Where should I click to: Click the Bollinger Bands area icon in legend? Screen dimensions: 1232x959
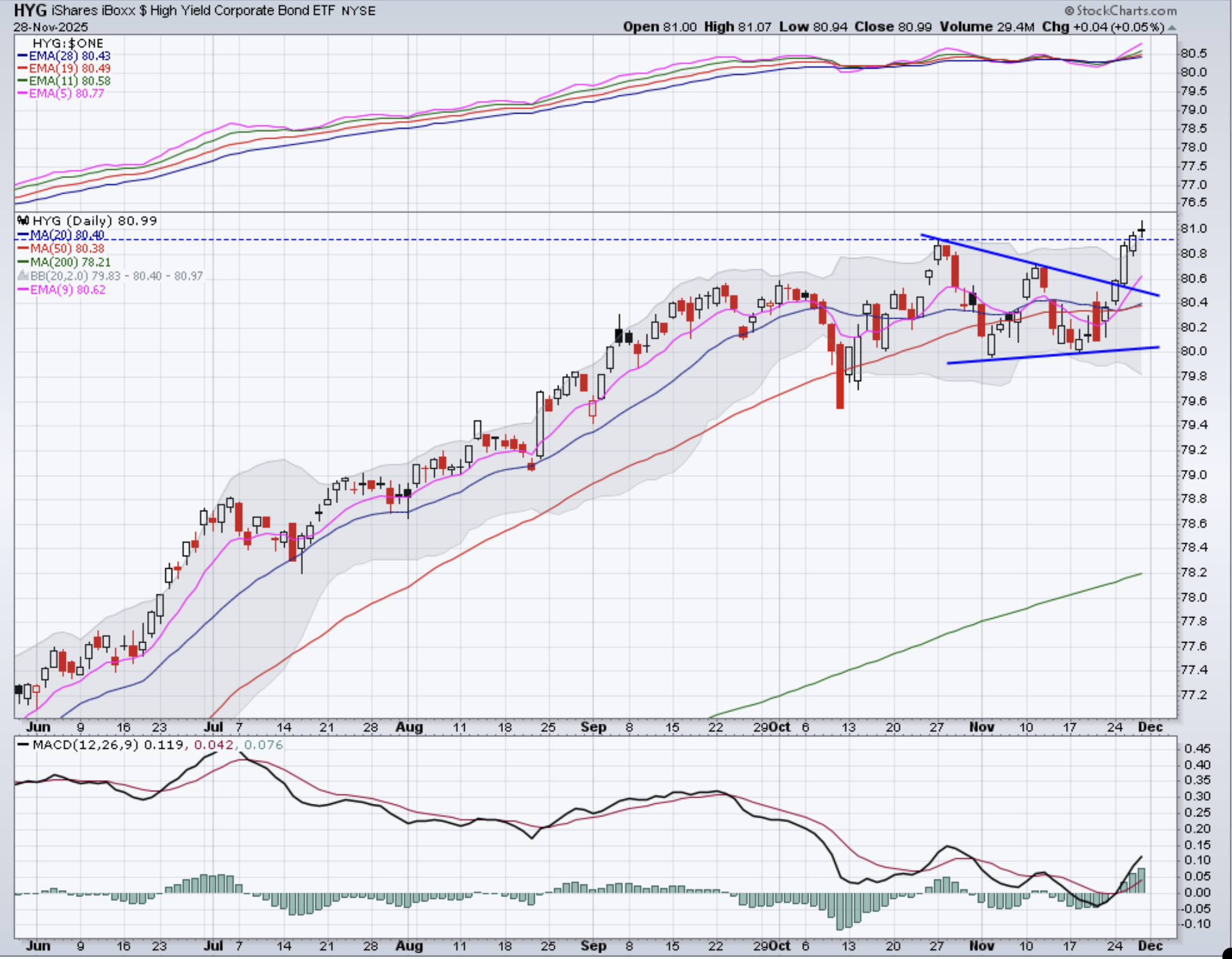point(23,276)
